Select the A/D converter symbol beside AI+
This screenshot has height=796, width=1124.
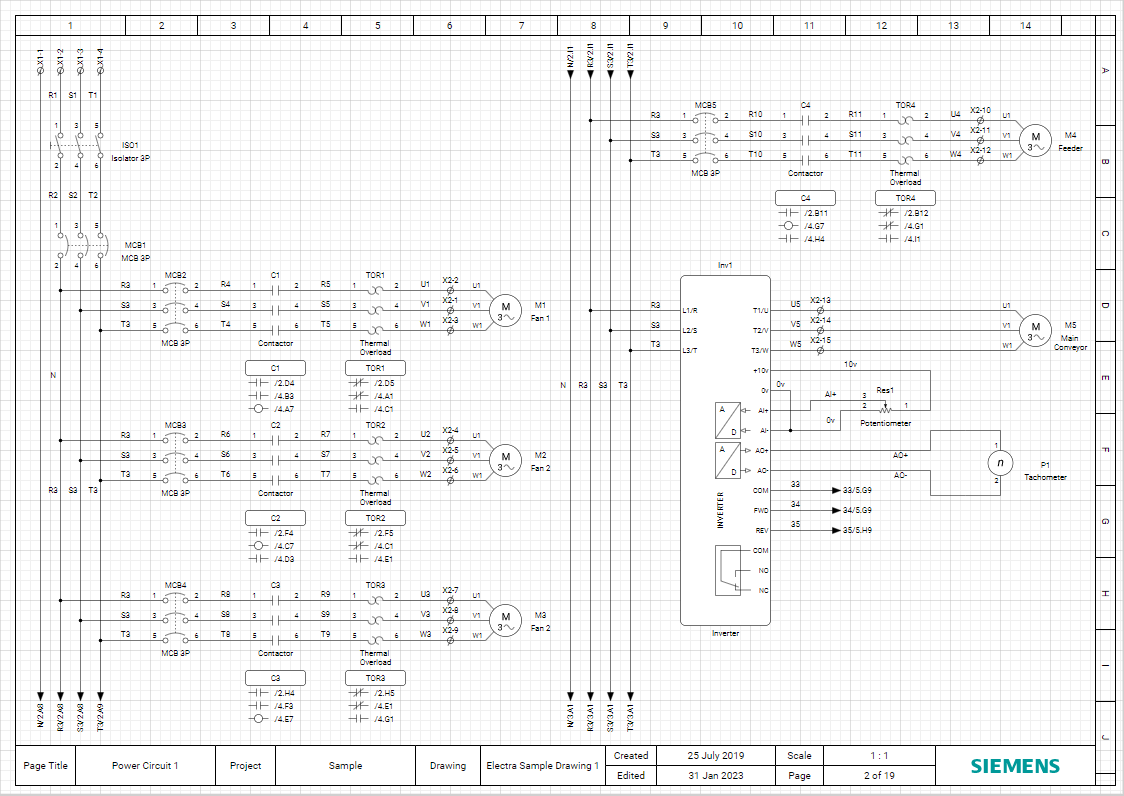coord(728,421)
